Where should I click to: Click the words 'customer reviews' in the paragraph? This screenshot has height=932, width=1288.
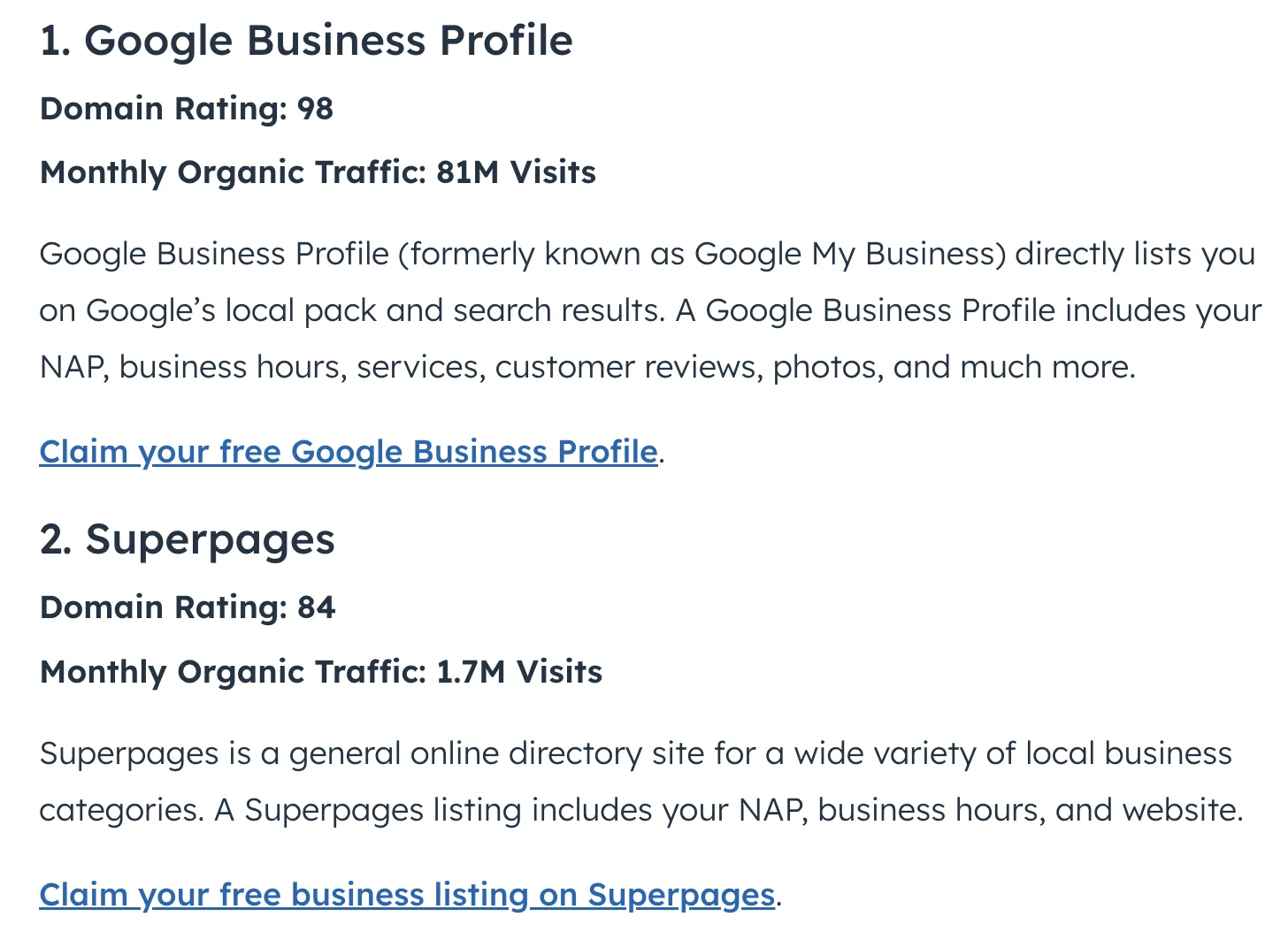628,368
